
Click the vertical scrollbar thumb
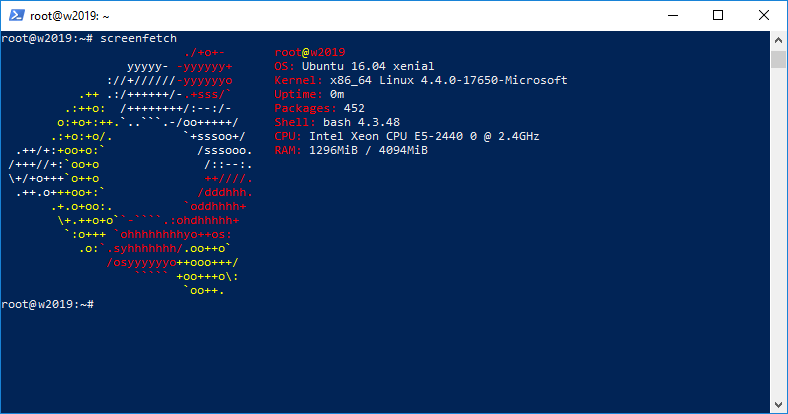point(778,59)
